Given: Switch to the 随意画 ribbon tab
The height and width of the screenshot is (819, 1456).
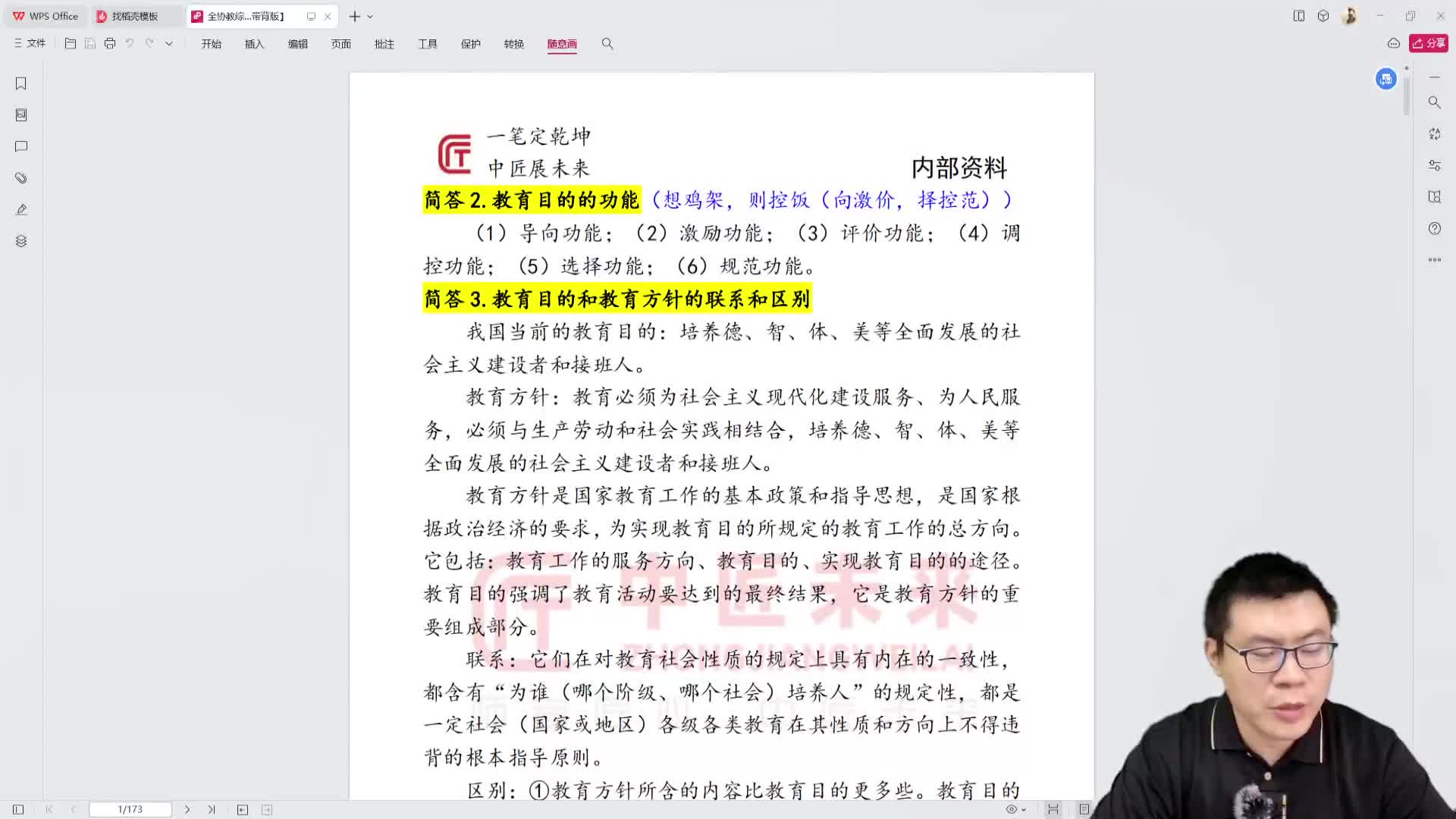Looking at the screenshot, I should 561,44.
